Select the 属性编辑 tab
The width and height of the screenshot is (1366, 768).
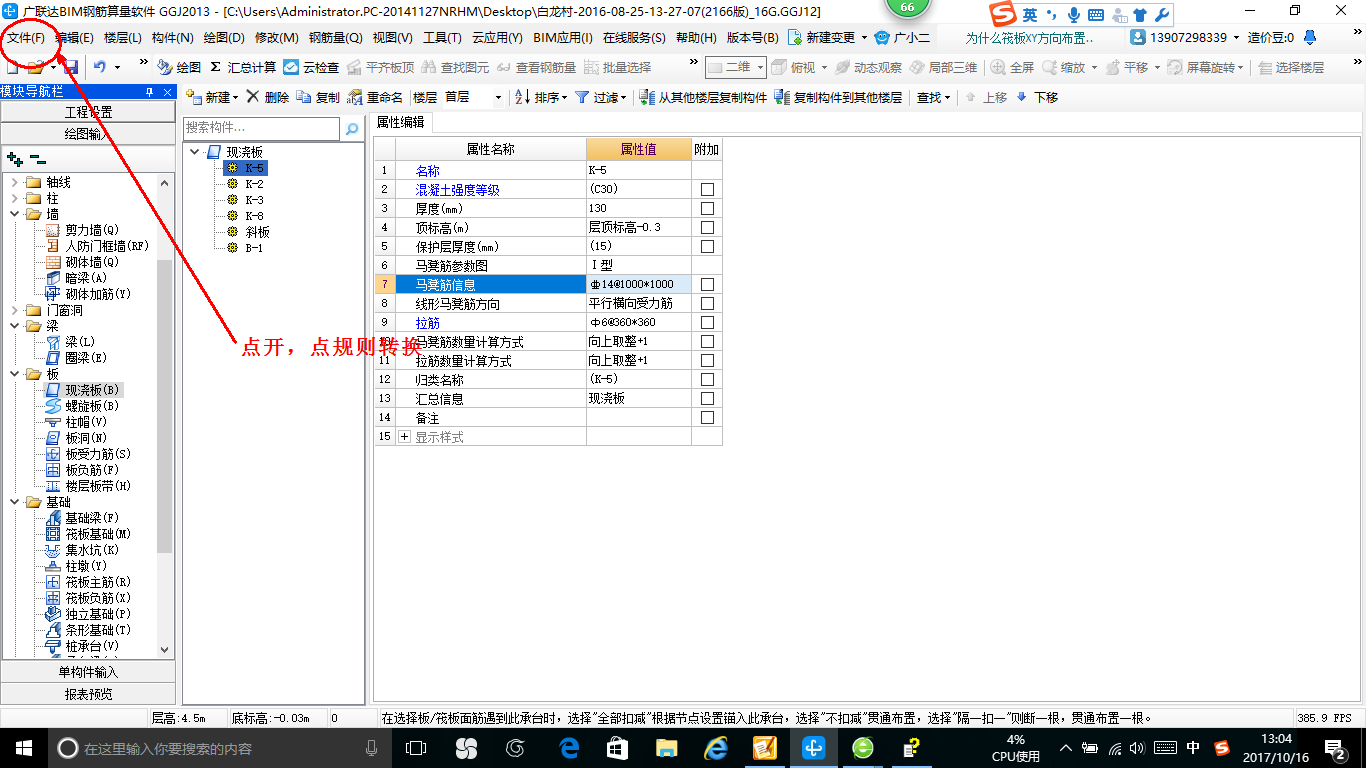(400, 122)
